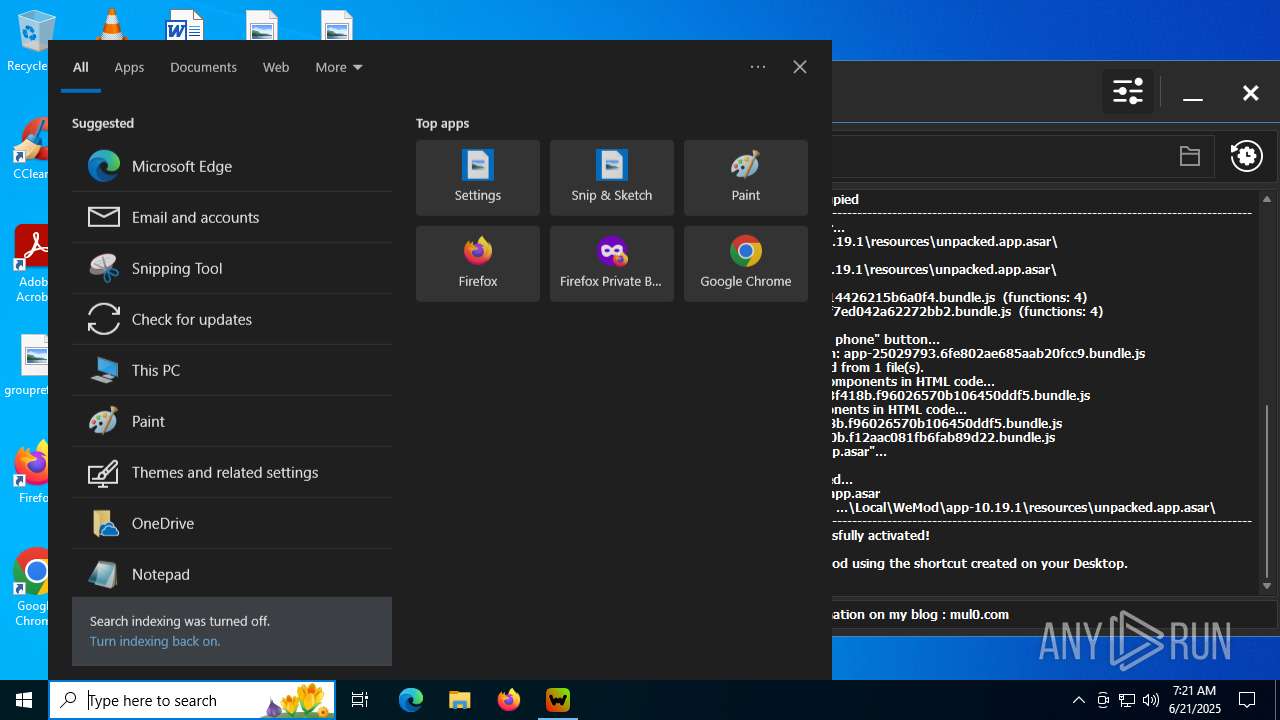
Task: Switch to the All search tab
Action: pyautogui.click(x=81, y=67)
